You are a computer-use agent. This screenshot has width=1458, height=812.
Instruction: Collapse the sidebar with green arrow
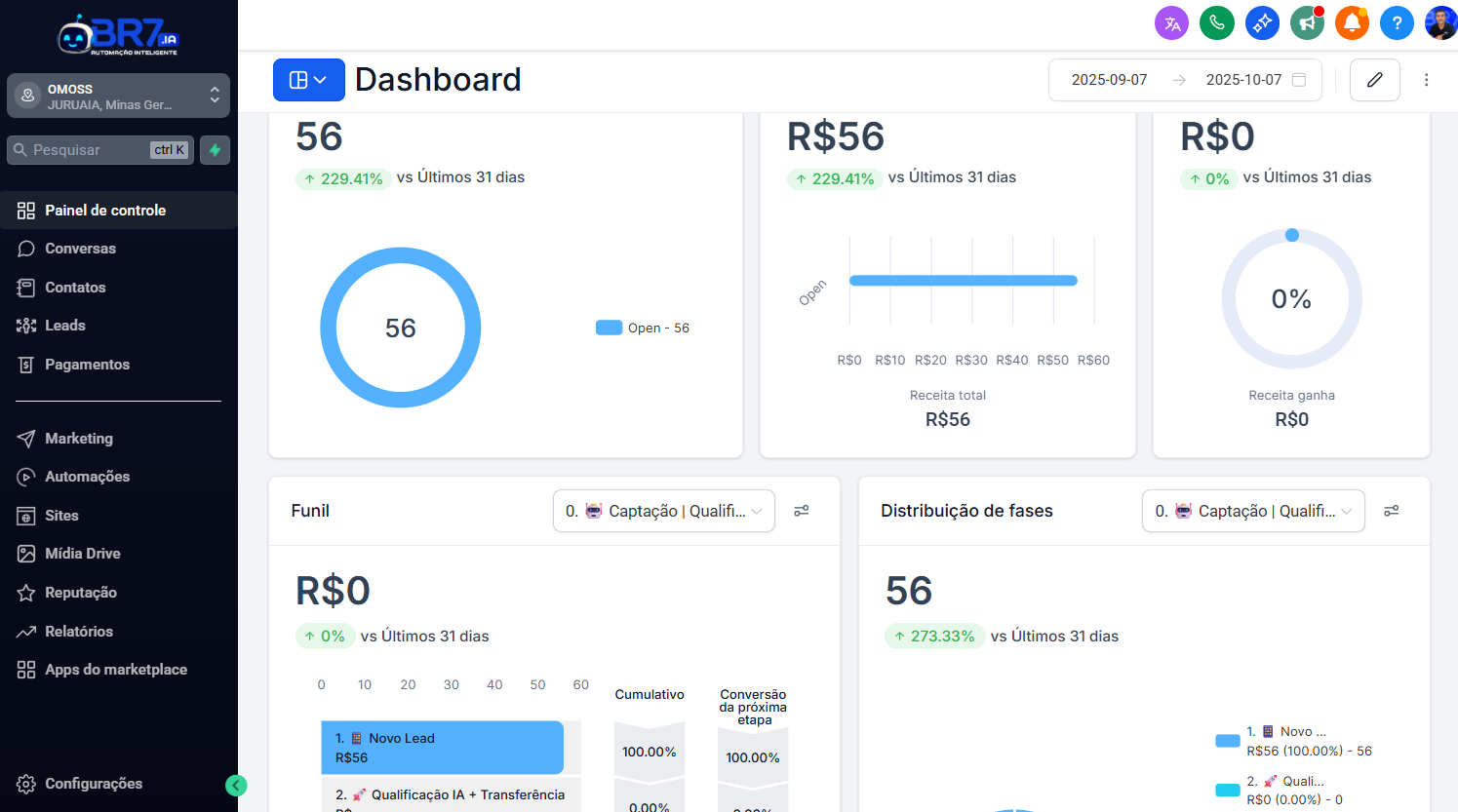(236, 785)
